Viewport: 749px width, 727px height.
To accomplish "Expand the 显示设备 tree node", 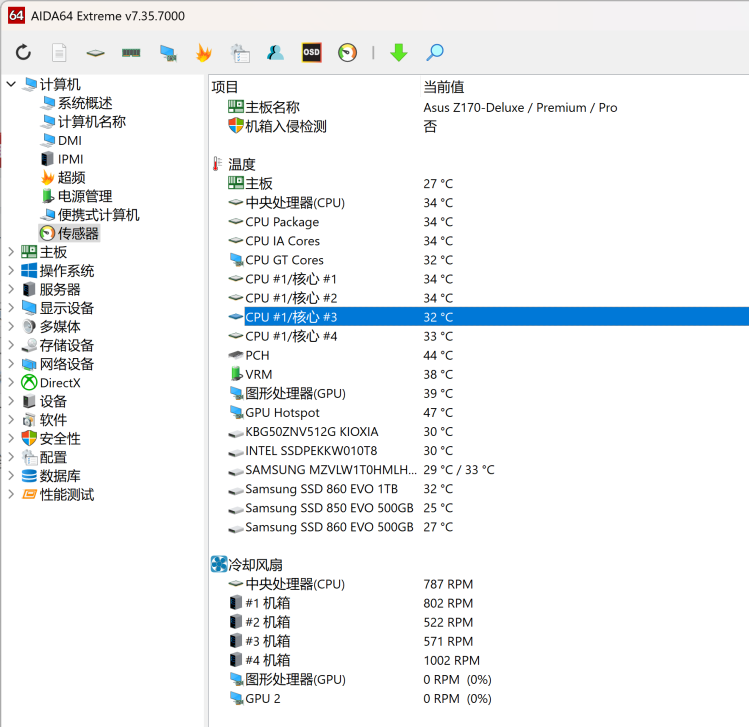I will [x=11, y=308].
